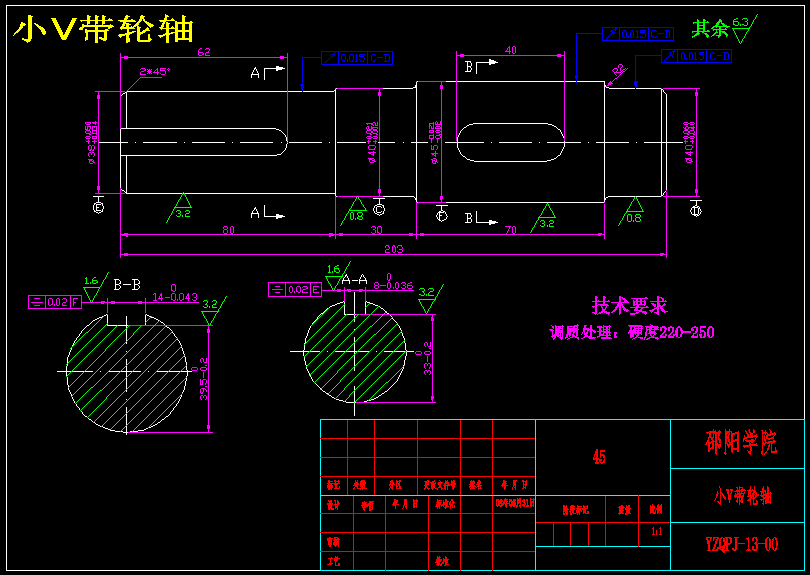Click red 小V带轮轴 in the title block
Image resolution: width=810 pixels, height=575 pixels.
(743, 496)
